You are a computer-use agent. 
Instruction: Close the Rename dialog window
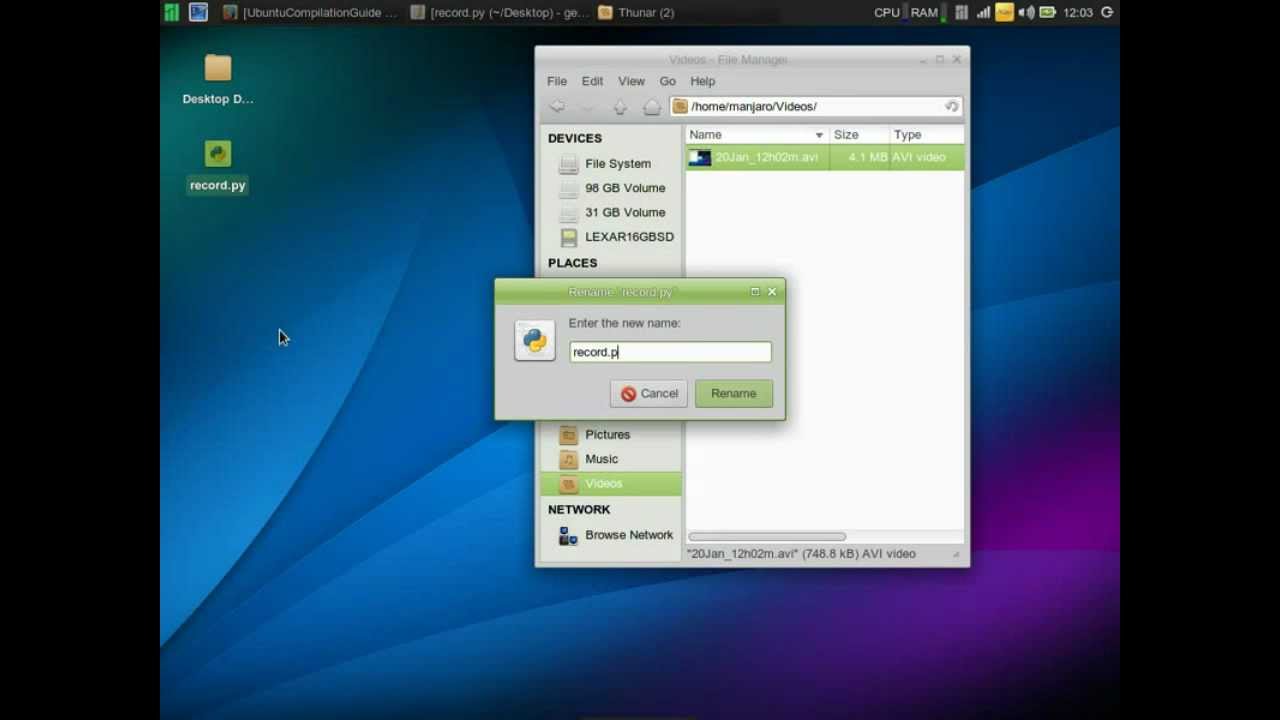coord(772,292)
